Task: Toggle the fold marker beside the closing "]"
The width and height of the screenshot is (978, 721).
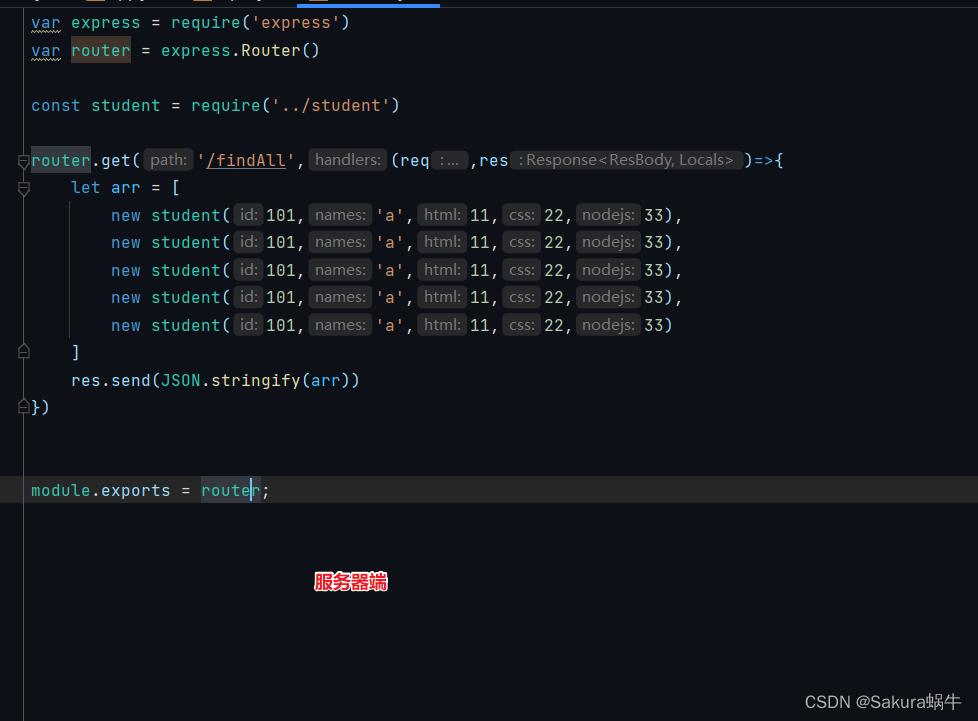Action: [x=22, y=351]
